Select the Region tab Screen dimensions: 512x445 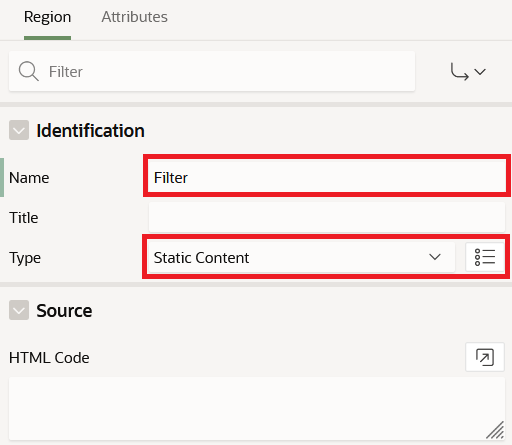pos(47,17)
